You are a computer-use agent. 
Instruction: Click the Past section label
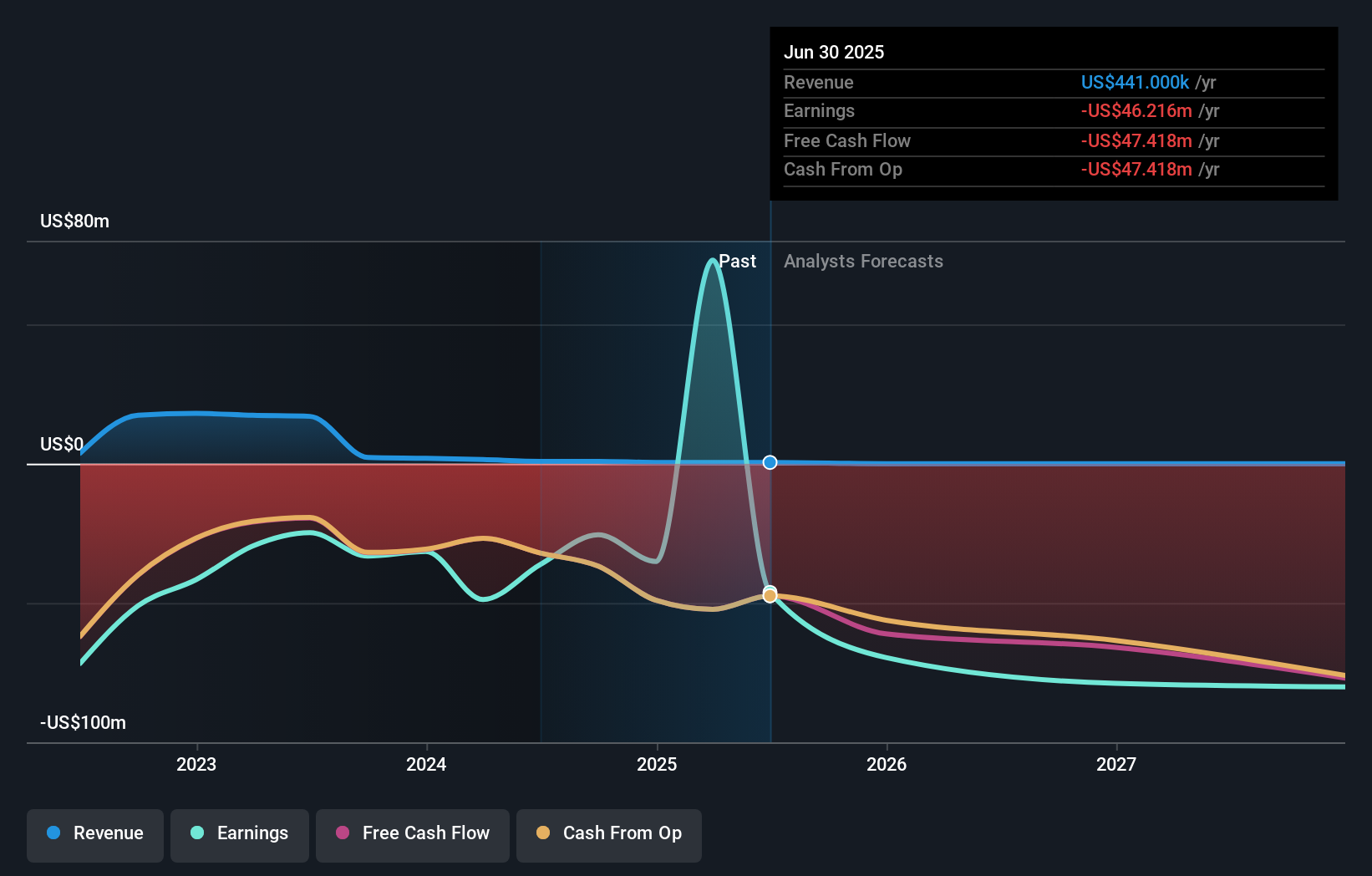coord(737,261)
